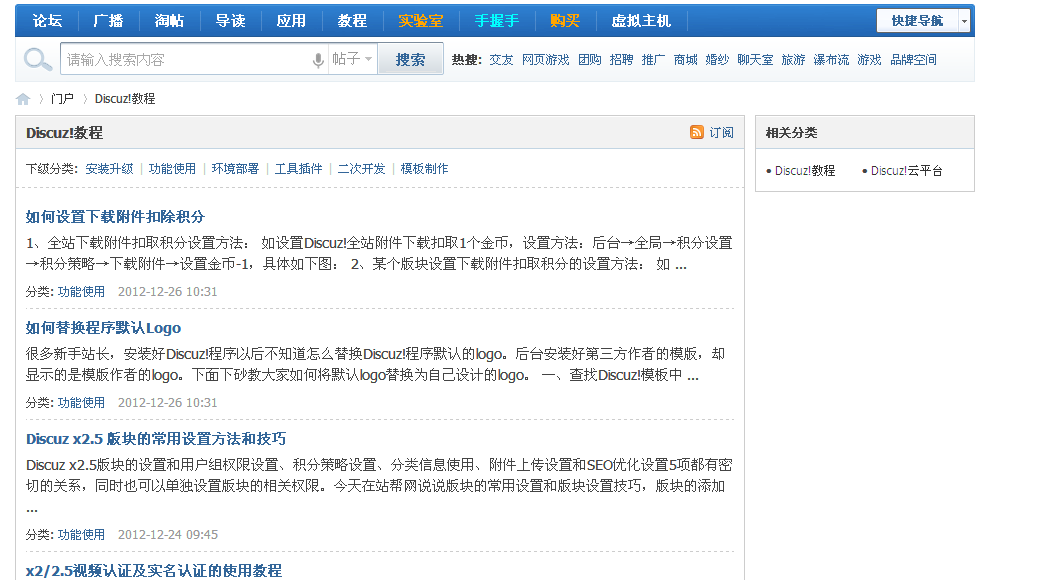Select 虚拟主机 from the top navigation

[x=641, y=20]
